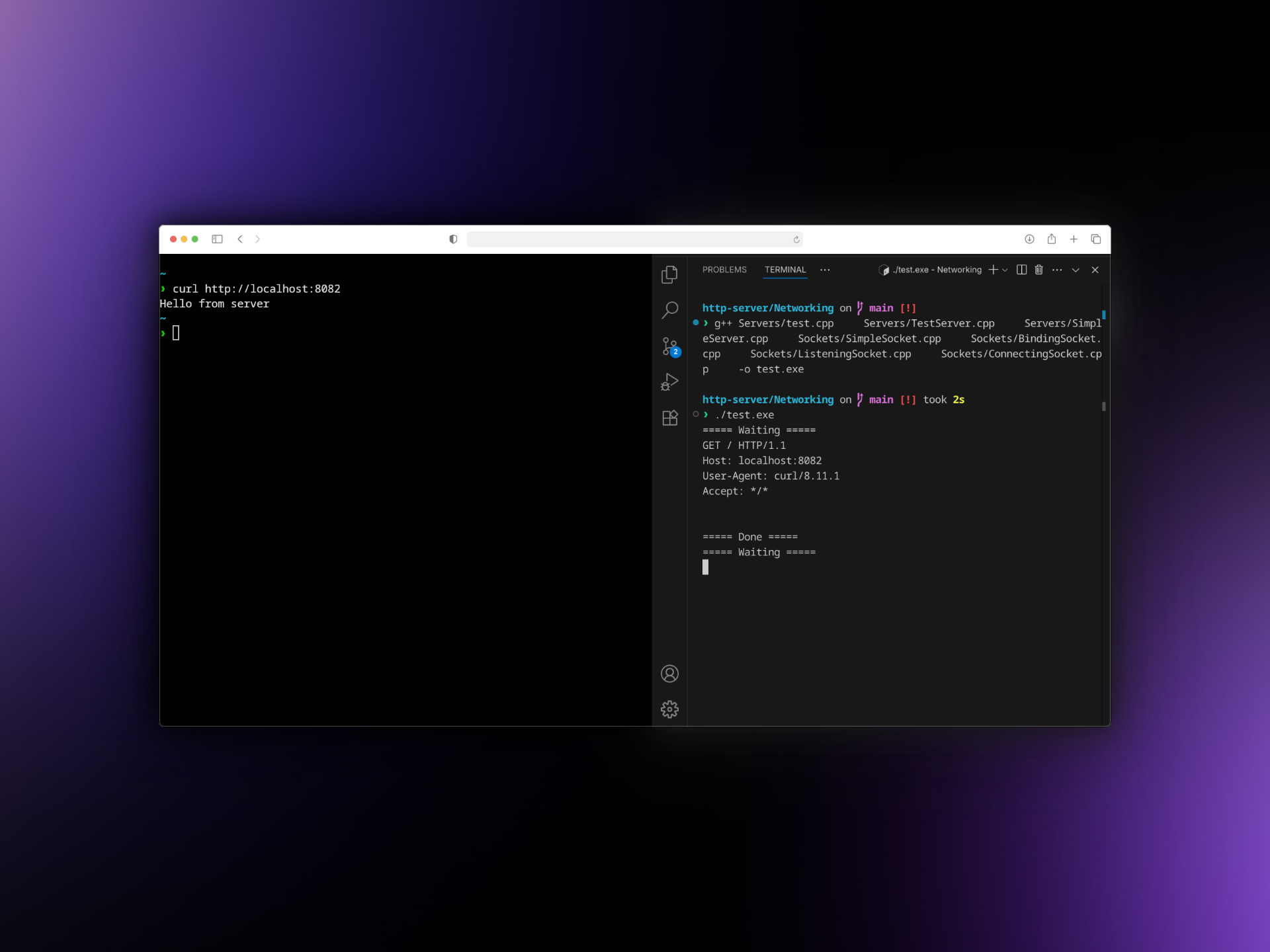The image size is (1270, 952).
Task: Open the launch profile dropdown chevron
Action: [x=1005, y=270]
